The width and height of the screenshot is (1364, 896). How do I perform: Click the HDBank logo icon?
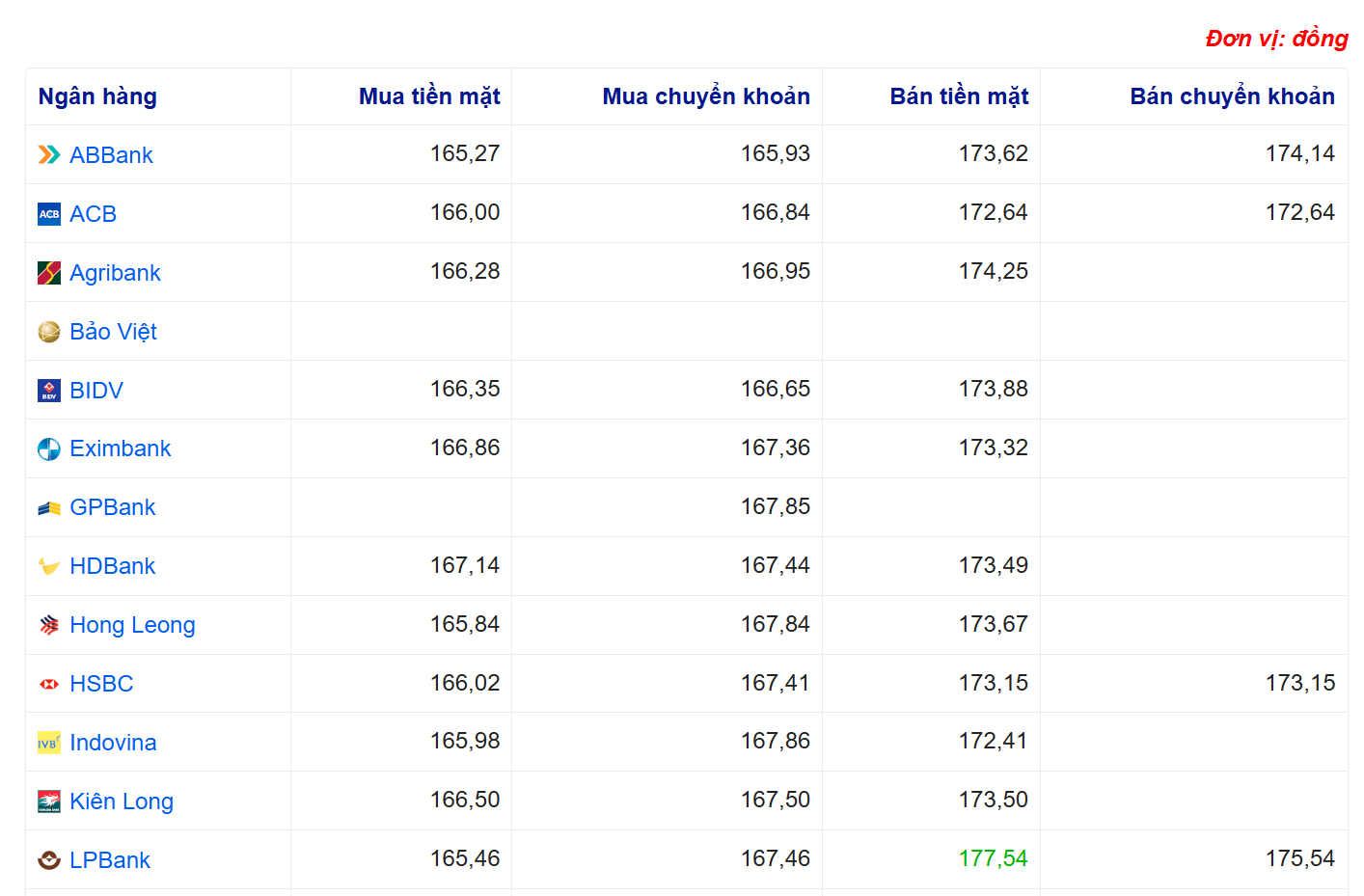tap(49, 567)
